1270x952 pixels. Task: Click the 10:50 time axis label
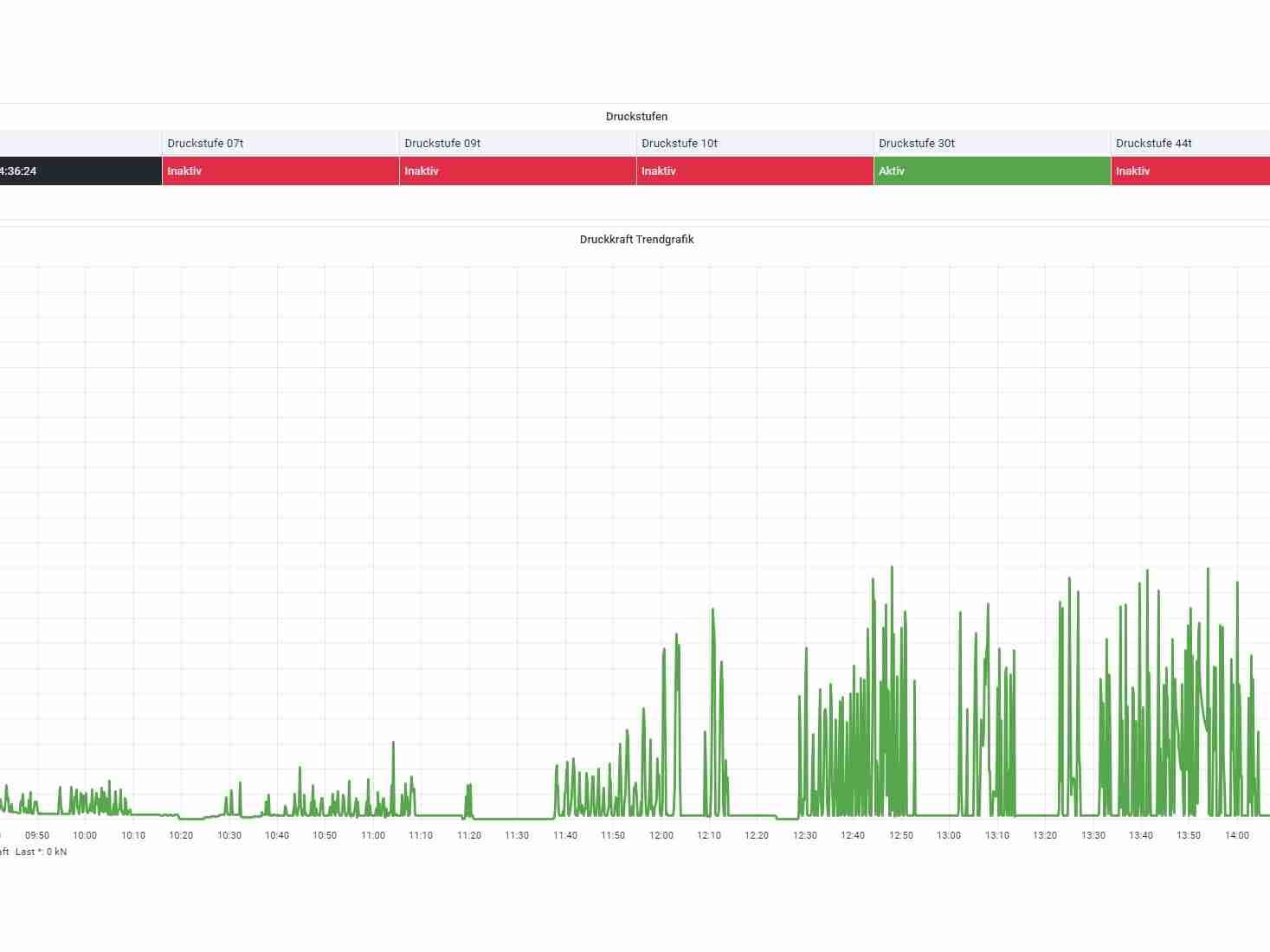[x=325, y=836]
